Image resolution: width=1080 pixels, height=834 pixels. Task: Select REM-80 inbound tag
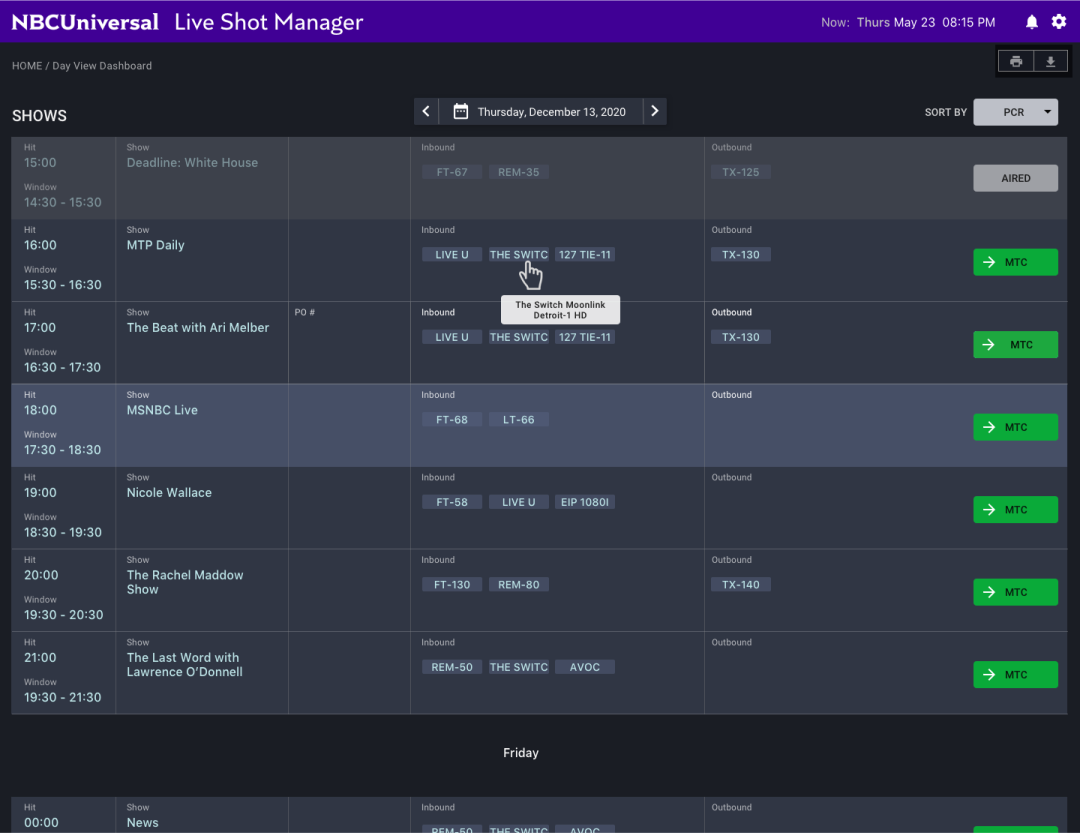(519, 585)
